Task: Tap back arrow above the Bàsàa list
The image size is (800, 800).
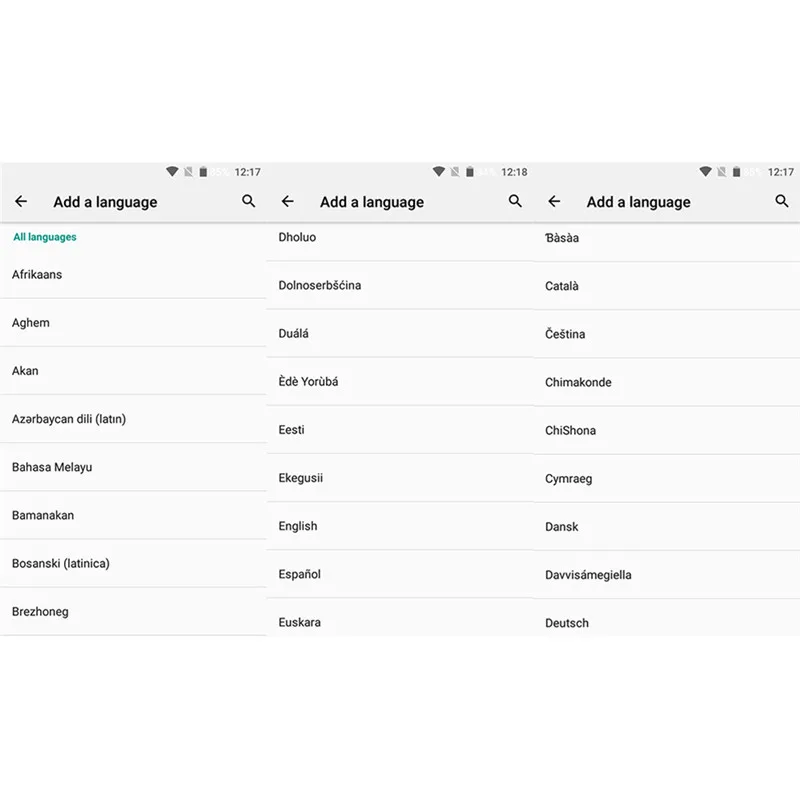Action: point(554,201)
